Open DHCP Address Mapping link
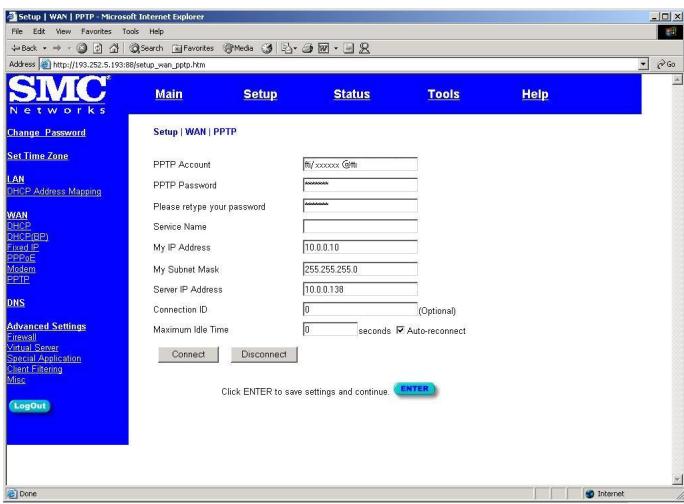Screen dimensions: 684x504 pos(54,191)
